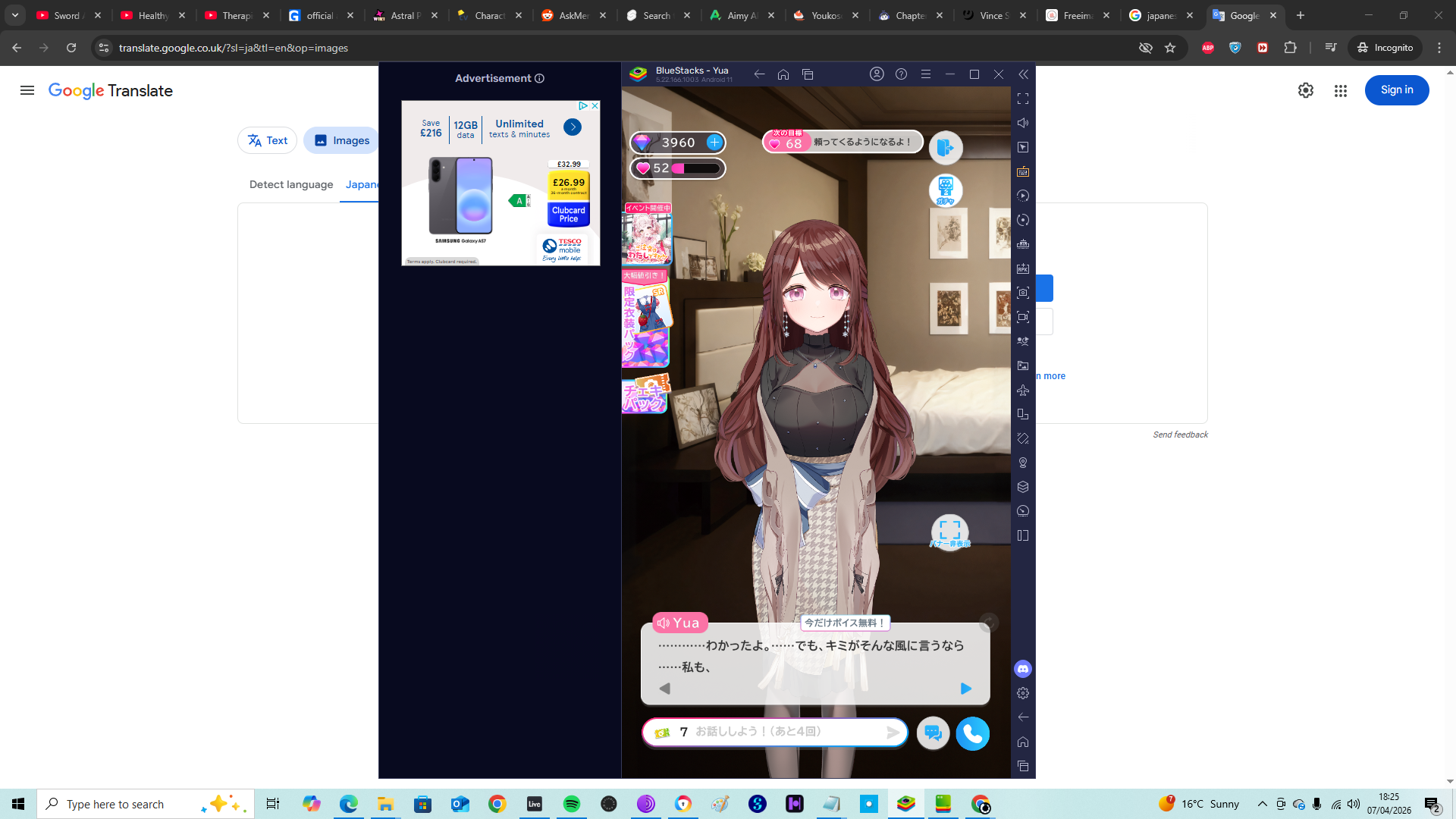The width and height of the screenshot is (1456, 819).
Task: Bookmark this page with the star icon
Action: [x=1170, y=48]
